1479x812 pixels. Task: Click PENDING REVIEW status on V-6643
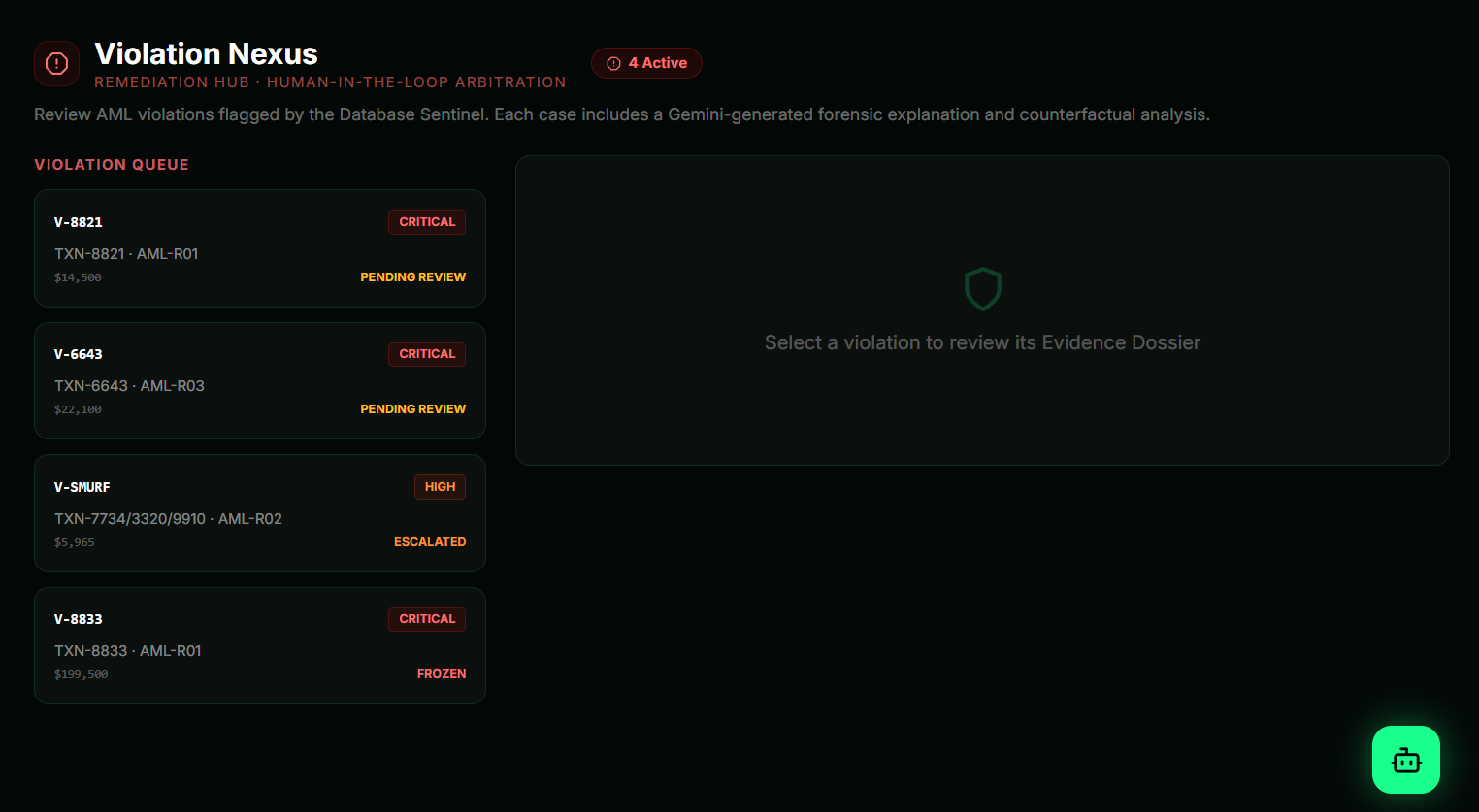tap(412, 409)
